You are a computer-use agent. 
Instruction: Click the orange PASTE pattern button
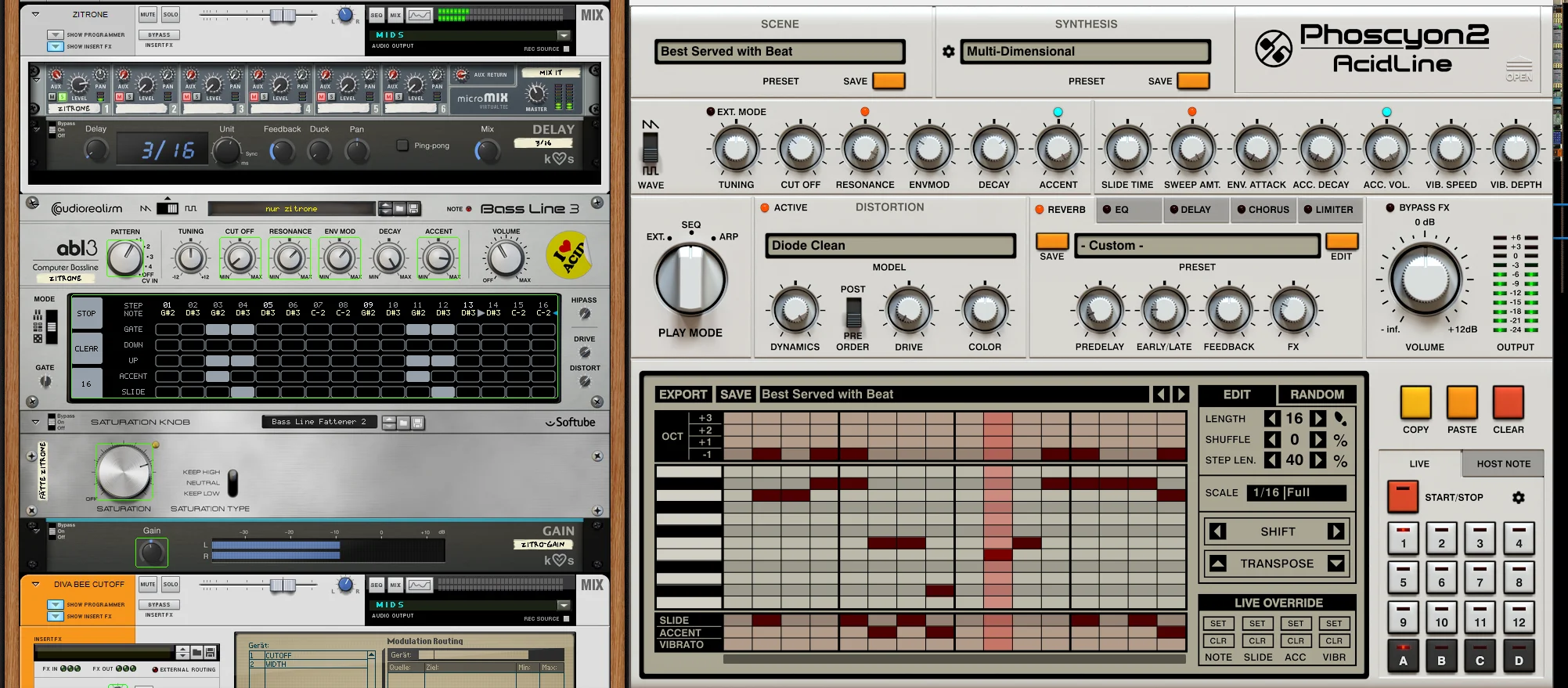point(1462,402)
